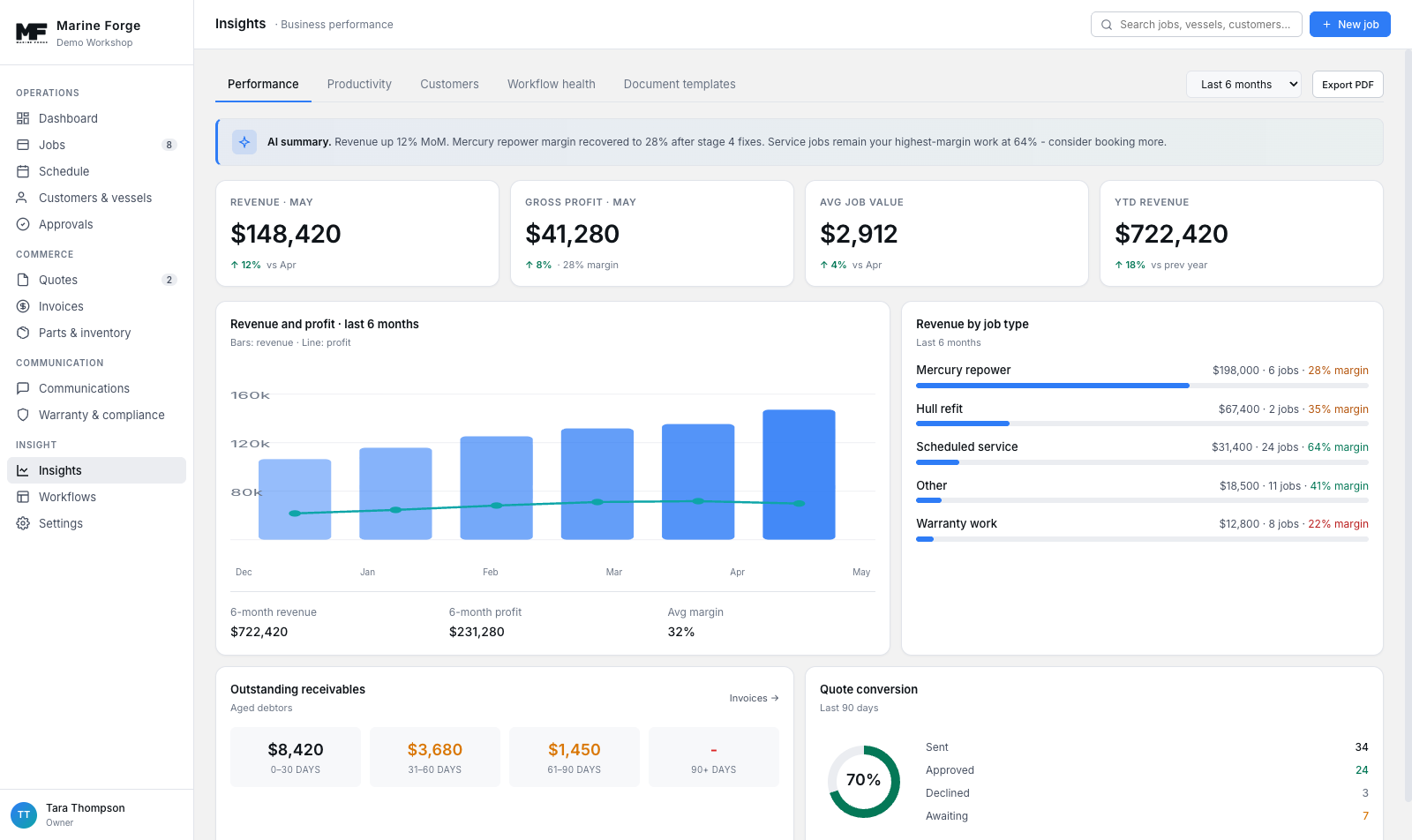The width and height of the screenshot is (1412, 840).
Task: Click the Approved count 24
Action: point(1362,770)
